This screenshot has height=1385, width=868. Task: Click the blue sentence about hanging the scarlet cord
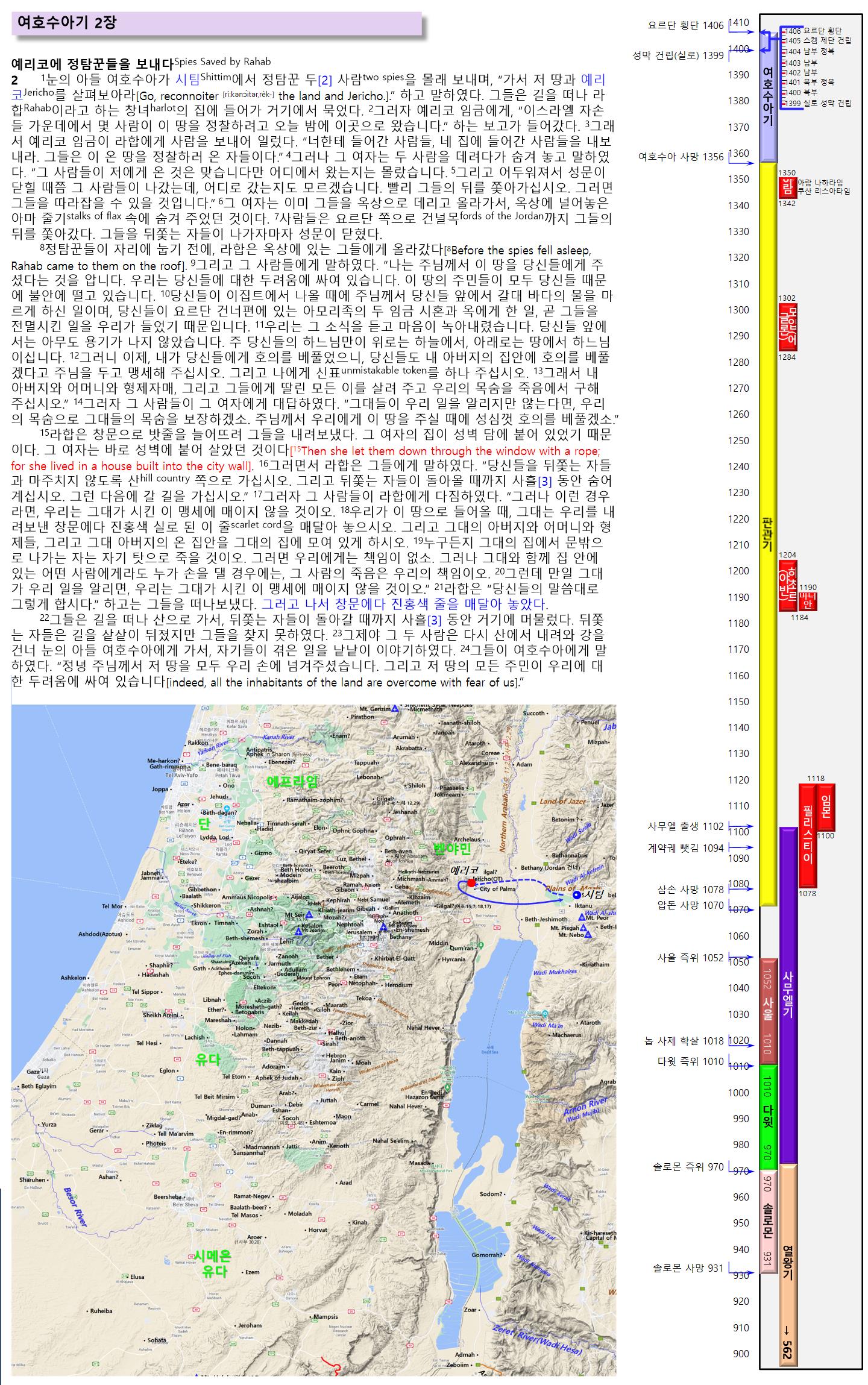[404, 604]
